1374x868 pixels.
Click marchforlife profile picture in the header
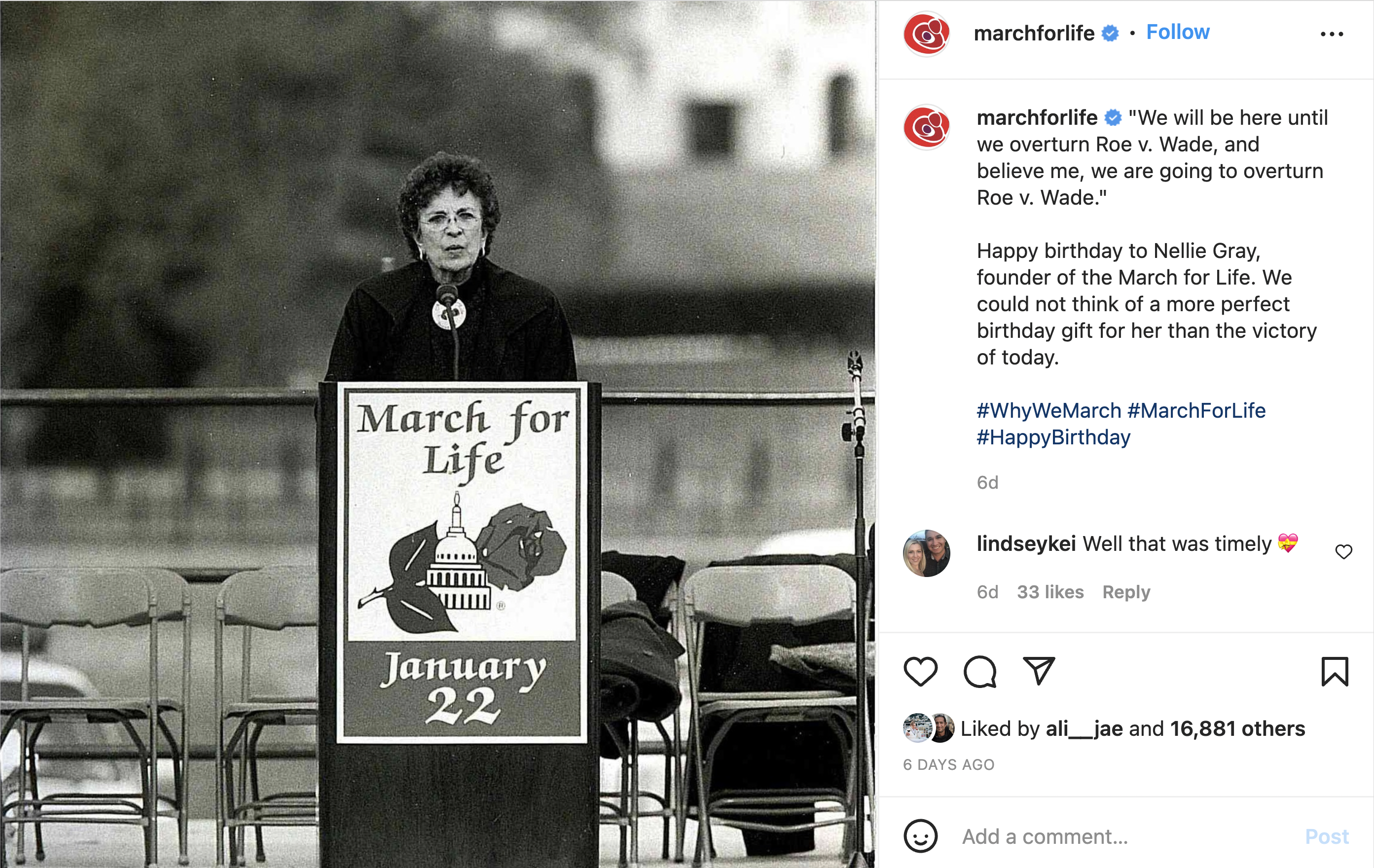click(927, 34)
